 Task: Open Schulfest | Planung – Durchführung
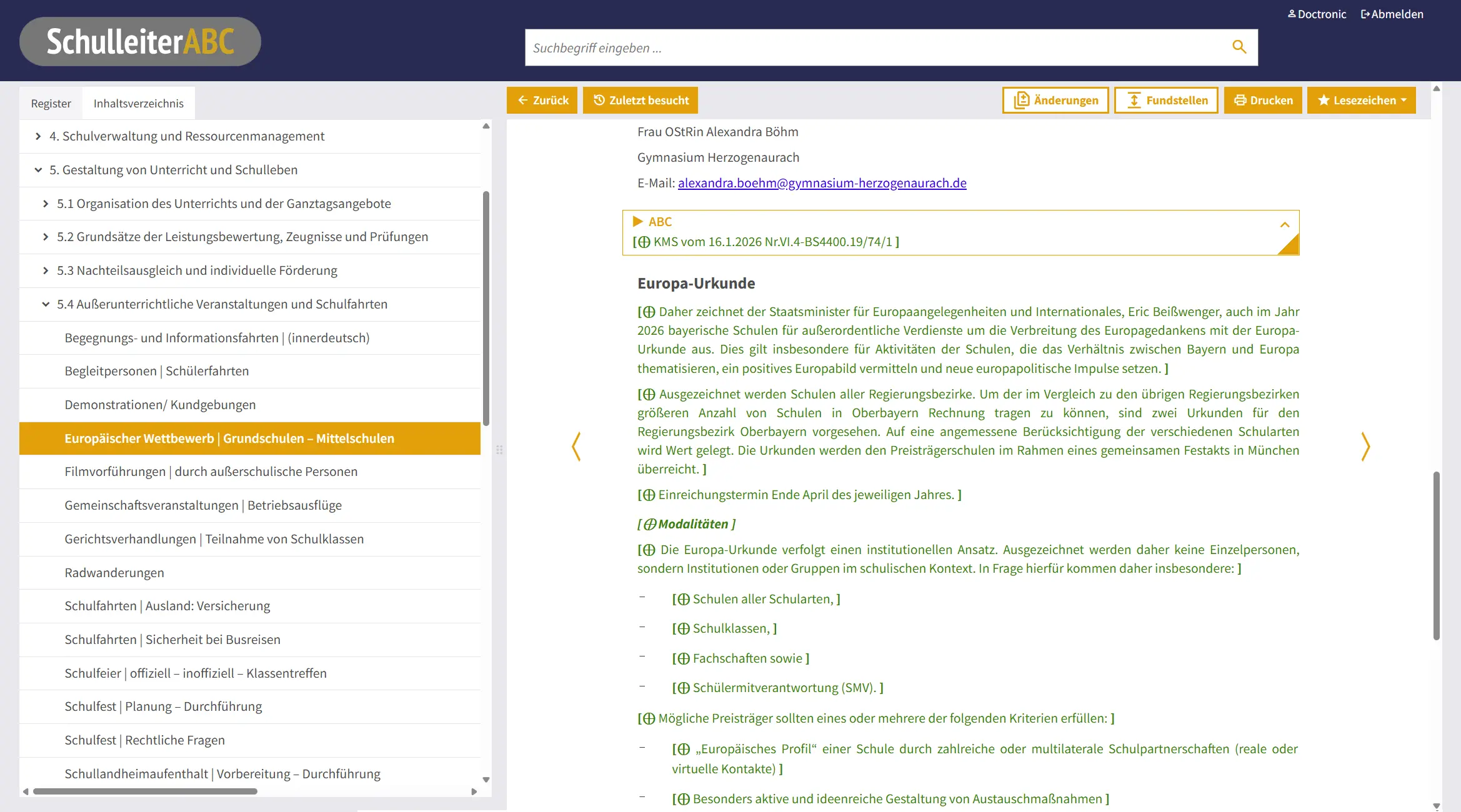click(x=250, y=706)
